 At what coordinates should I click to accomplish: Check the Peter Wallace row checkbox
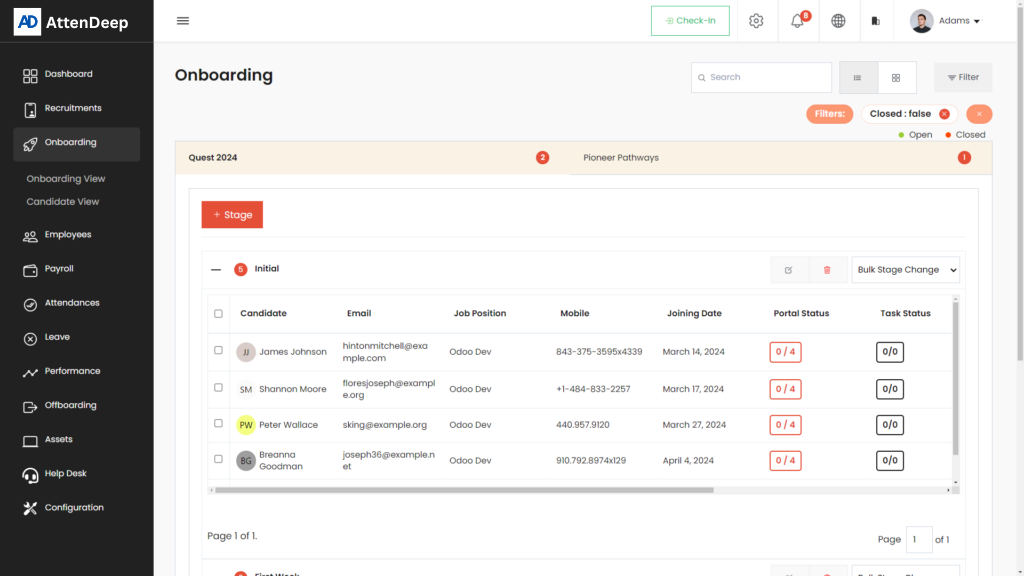[219, 424]
